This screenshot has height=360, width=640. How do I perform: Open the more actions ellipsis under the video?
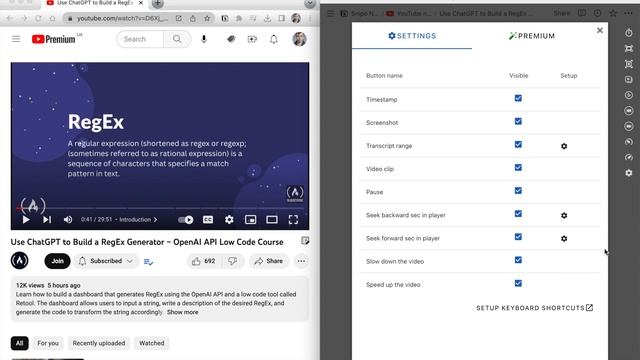point(301,261)
